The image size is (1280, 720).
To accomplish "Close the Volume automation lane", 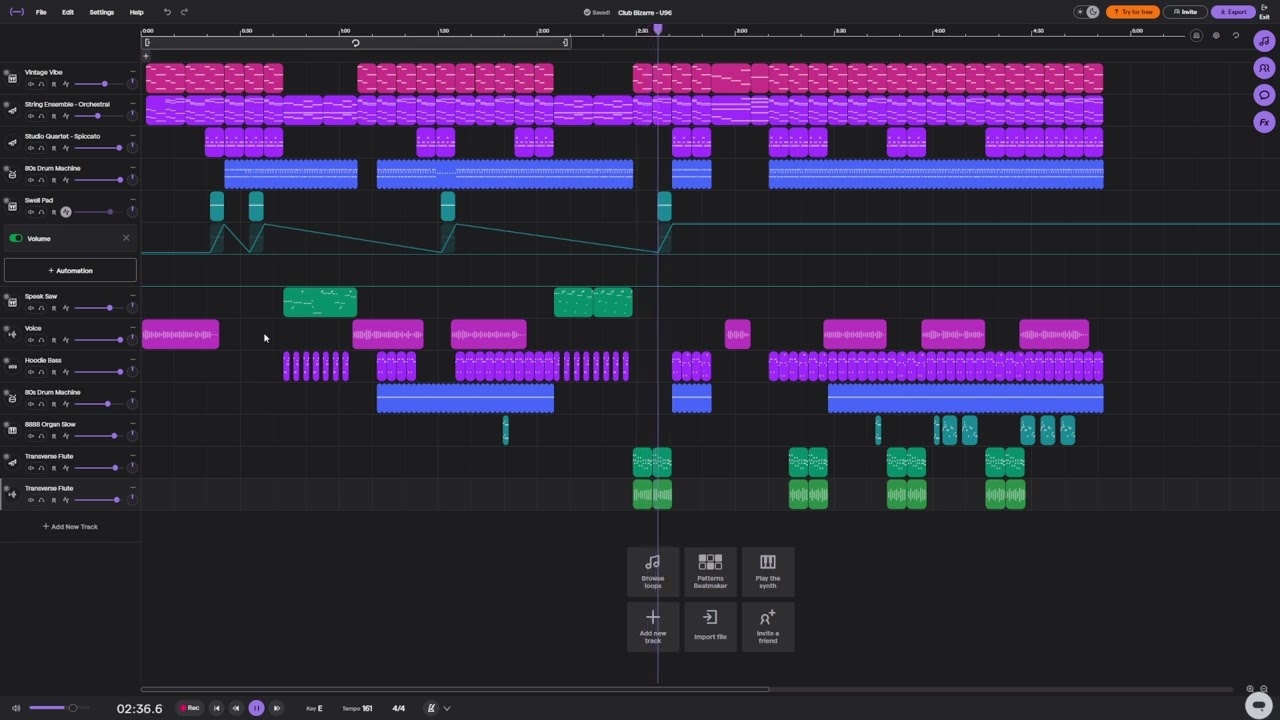I will pos(126,238).
